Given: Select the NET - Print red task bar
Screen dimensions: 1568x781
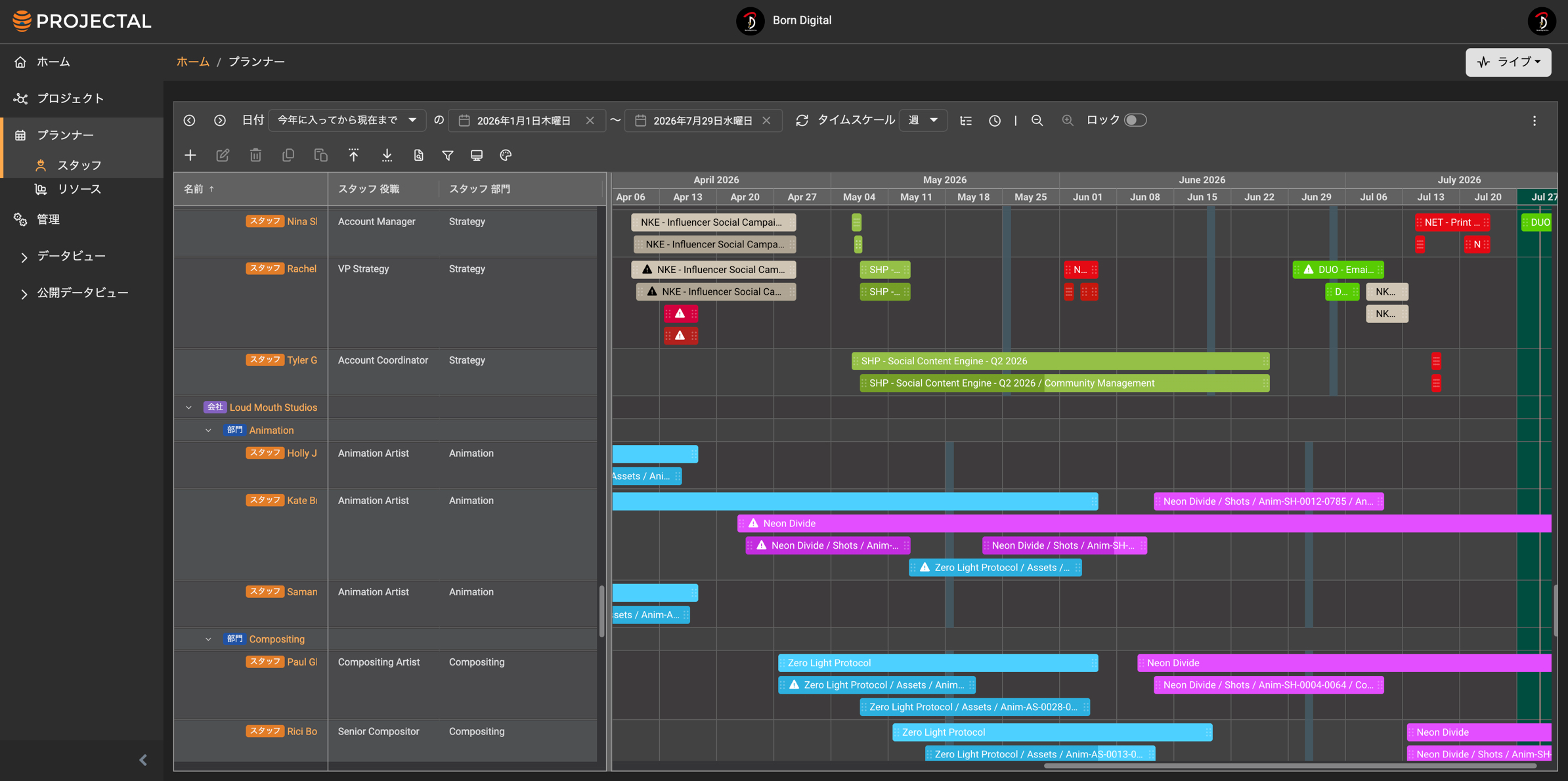Looking at the screenshot, I should click(x=1452, y=222).
